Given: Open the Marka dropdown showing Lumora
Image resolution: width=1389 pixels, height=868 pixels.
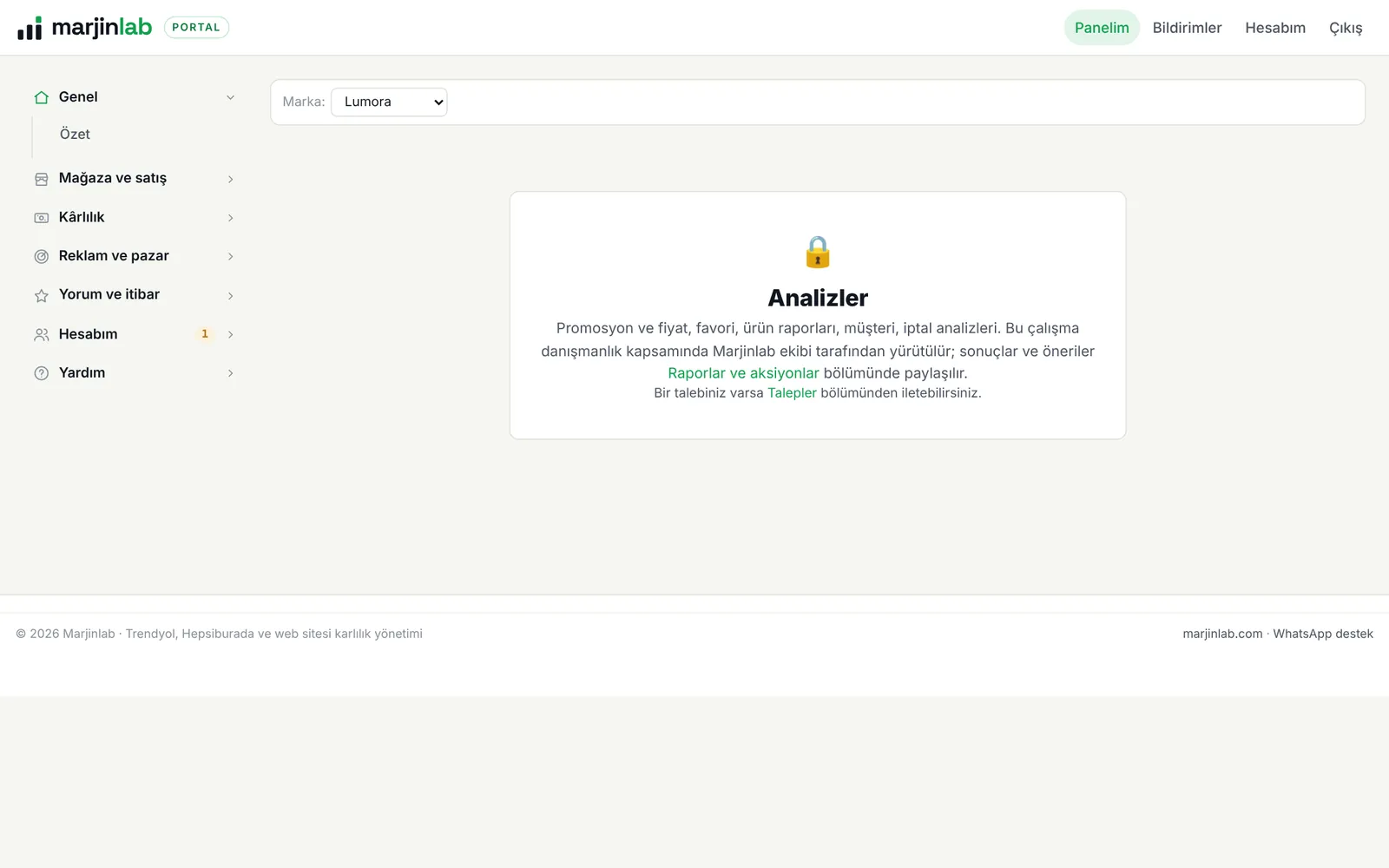Looking at the screenshot, I should click(389, 102).
